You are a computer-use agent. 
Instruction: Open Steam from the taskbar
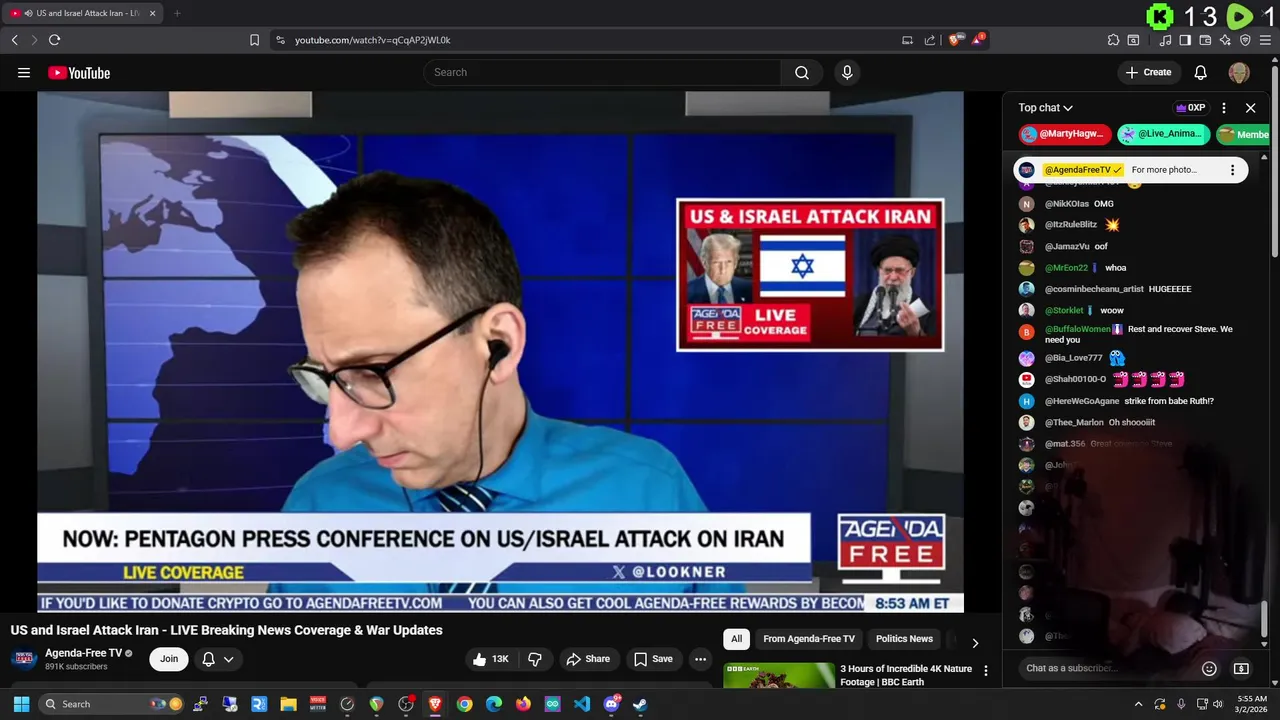pos(640,704)
